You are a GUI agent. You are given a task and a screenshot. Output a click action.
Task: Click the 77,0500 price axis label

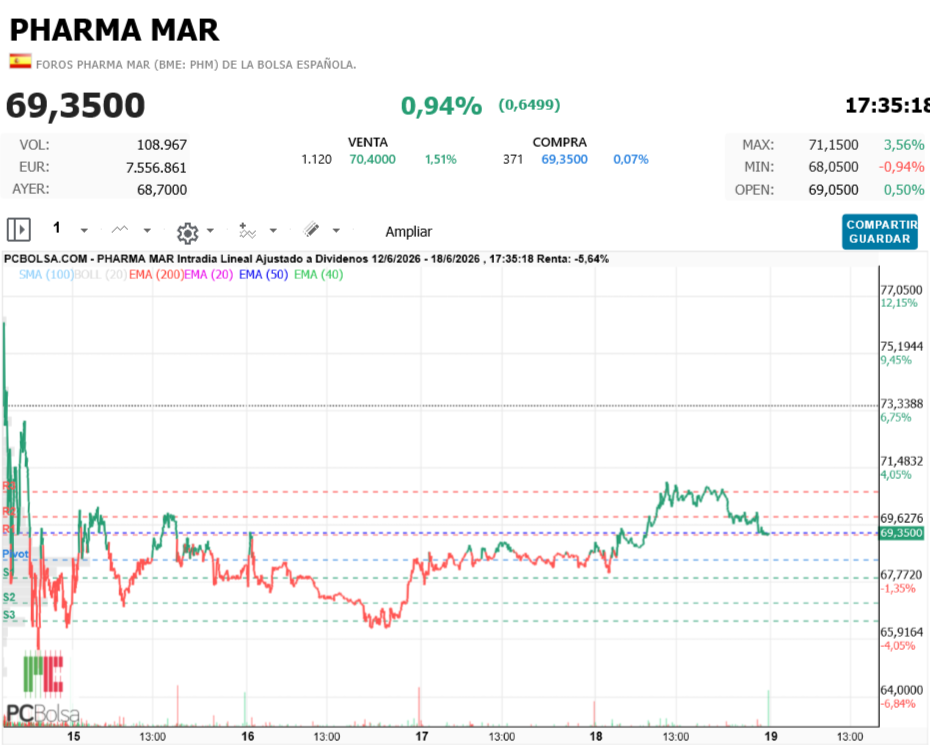tap(902, 290)
